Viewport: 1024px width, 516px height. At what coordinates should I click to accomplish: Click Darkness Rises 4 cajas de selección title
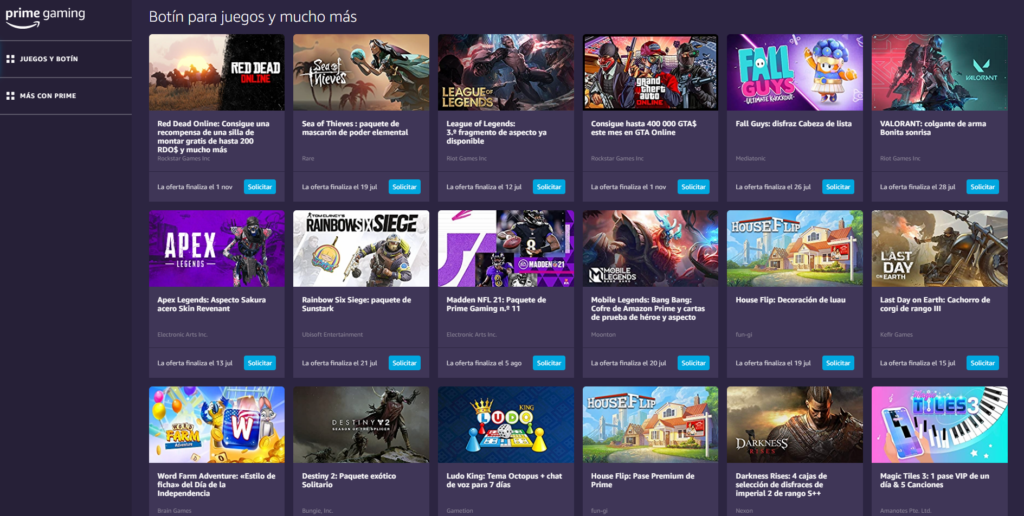(x=781, y=485)
